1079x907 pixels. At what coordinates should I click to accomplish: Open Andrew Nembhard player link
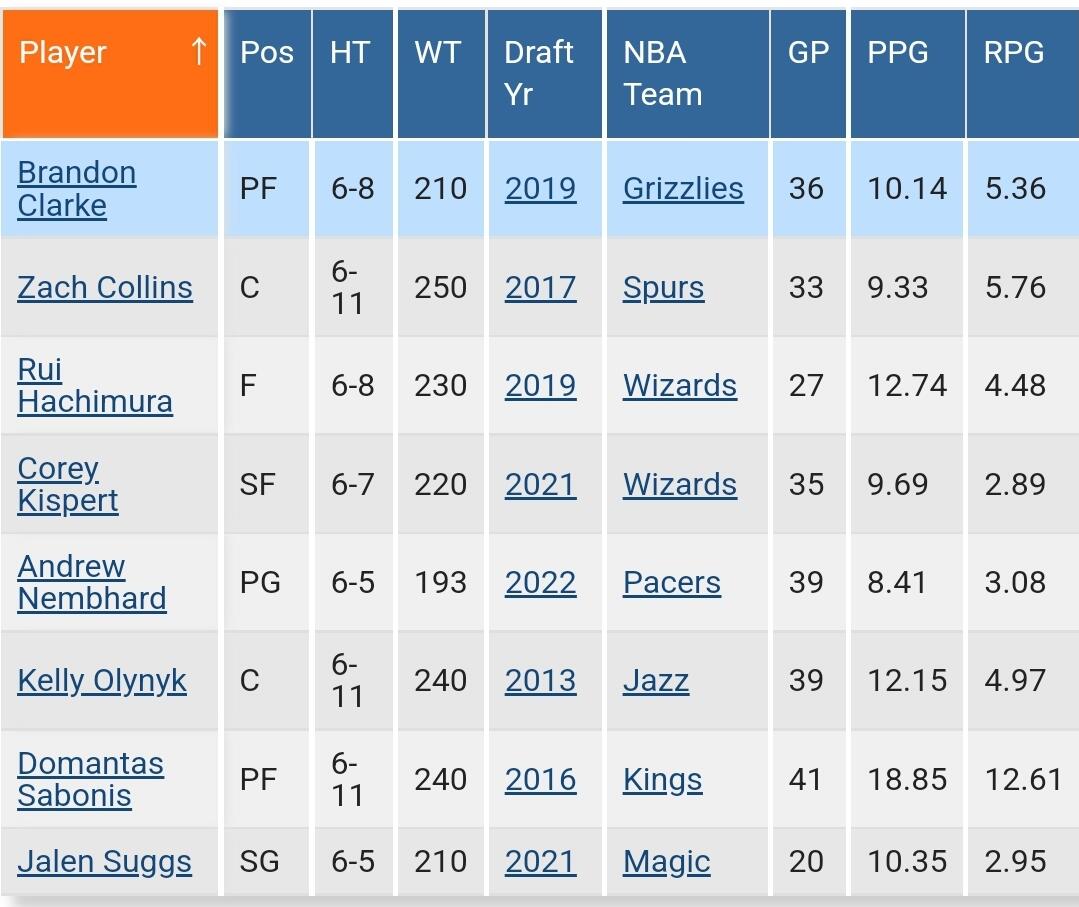pyautogui.click(x=92, y=583)
